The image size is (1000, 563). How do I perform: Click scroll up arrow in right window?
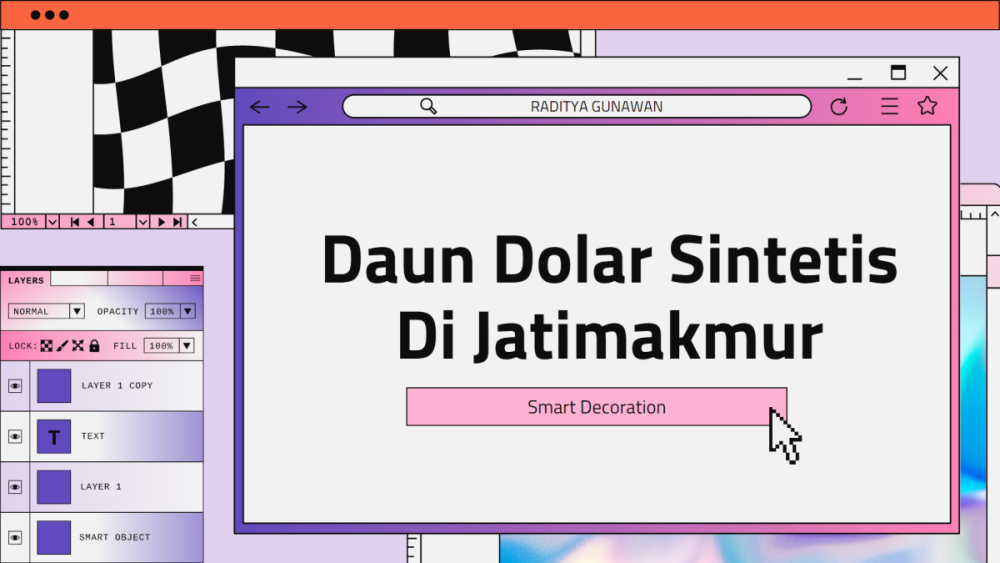(995, 215)
